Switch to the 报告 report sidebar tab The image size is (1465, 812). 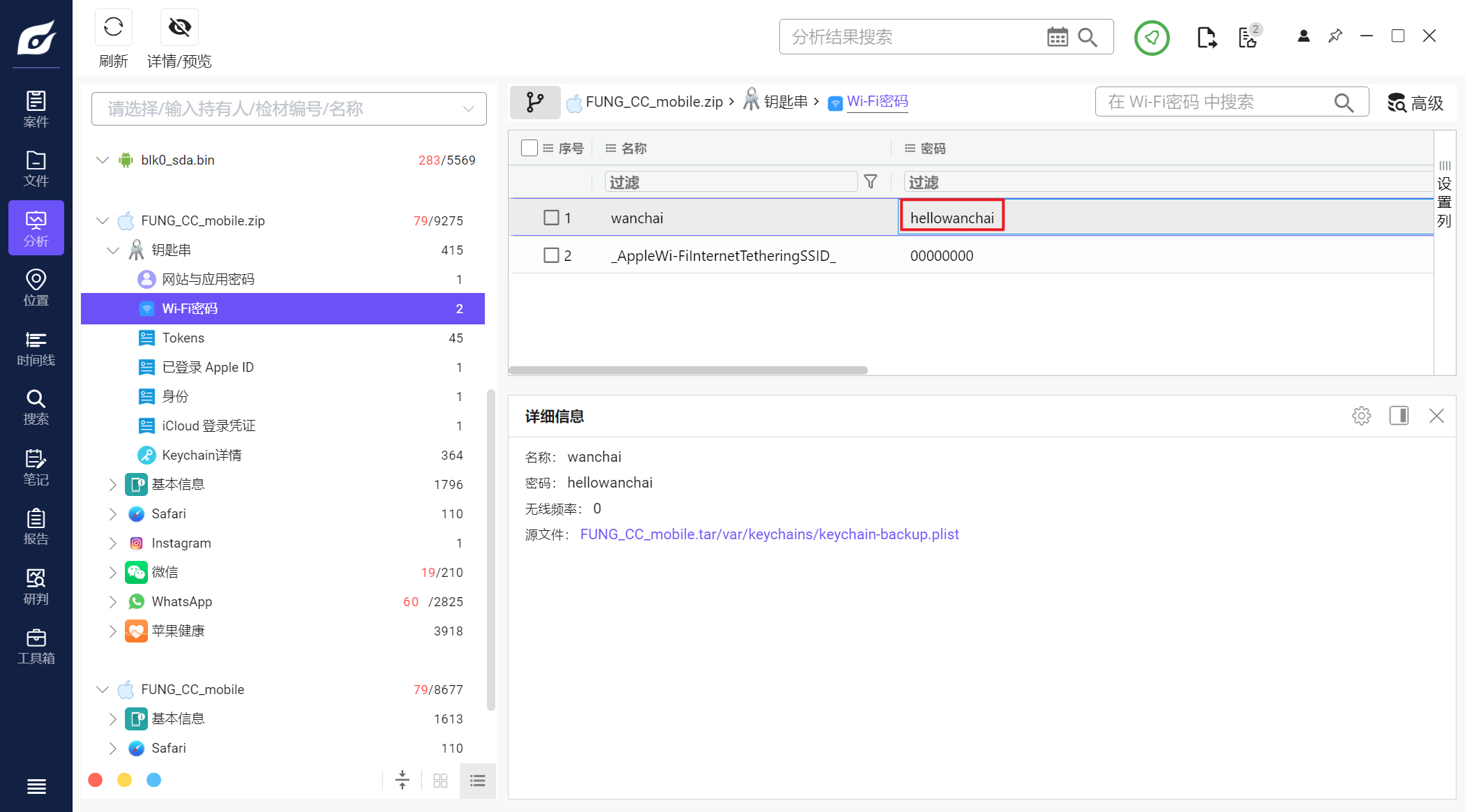tap(36, 527)
